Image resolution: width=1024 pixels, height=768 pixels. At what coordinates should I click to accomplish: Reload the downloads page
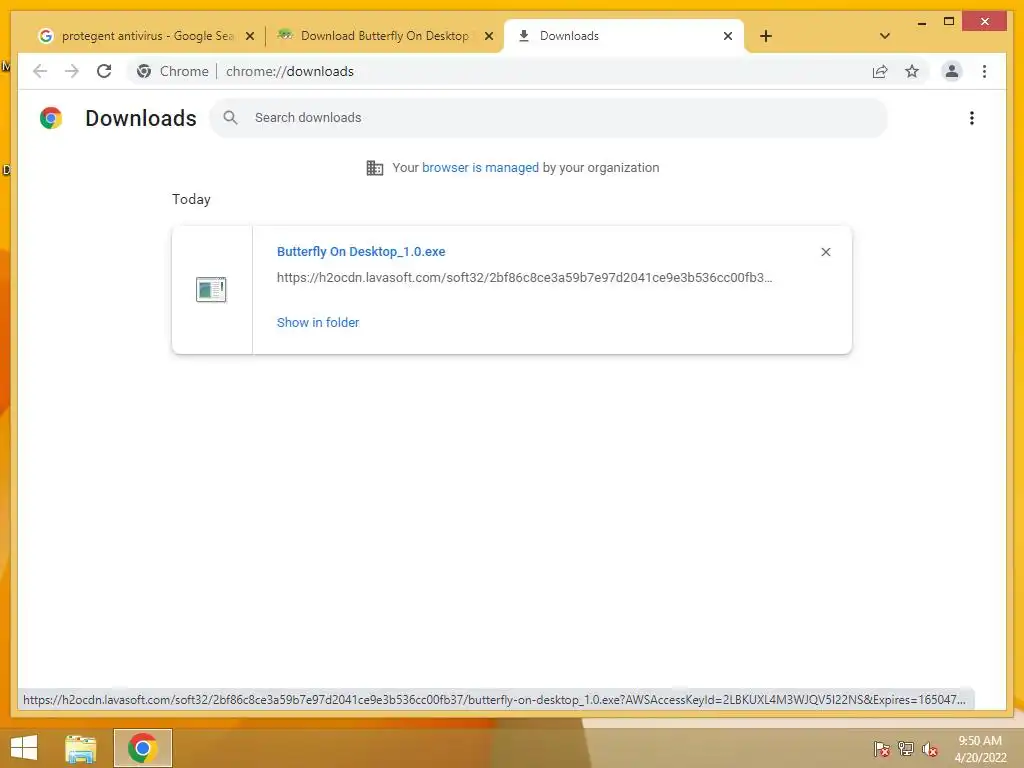(x=104, y=71)
